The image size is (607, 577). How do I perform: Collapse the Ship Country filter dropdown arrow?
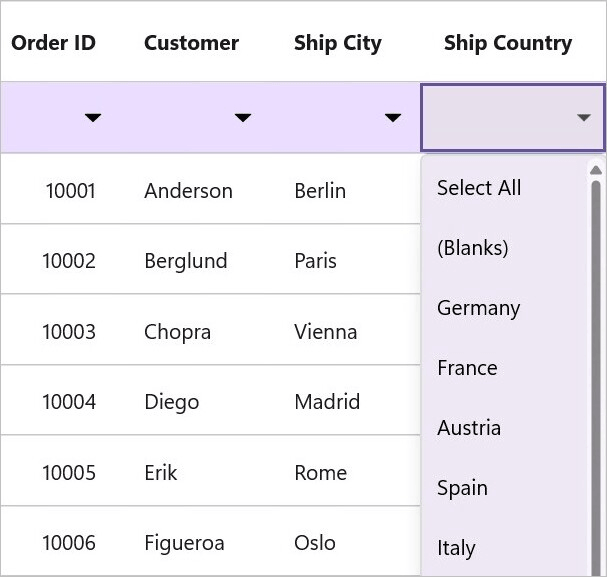click(583, 117)
